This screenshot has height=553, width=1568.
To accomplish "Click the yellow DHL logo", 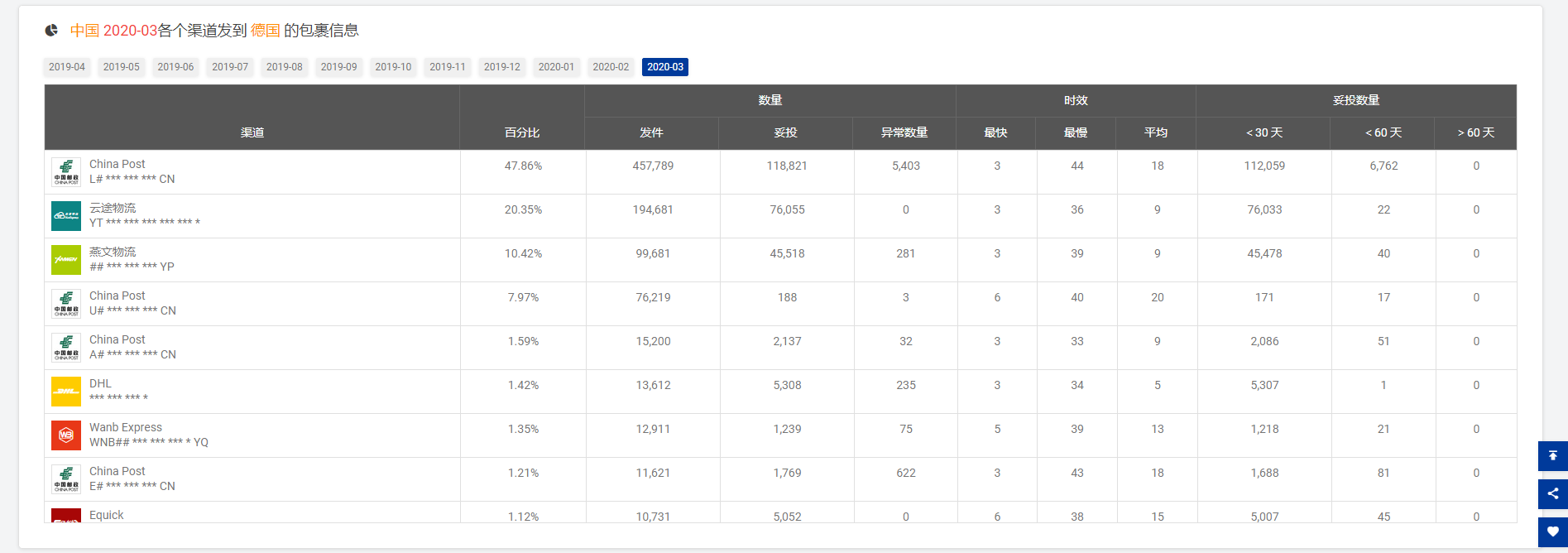I will 66,392.
